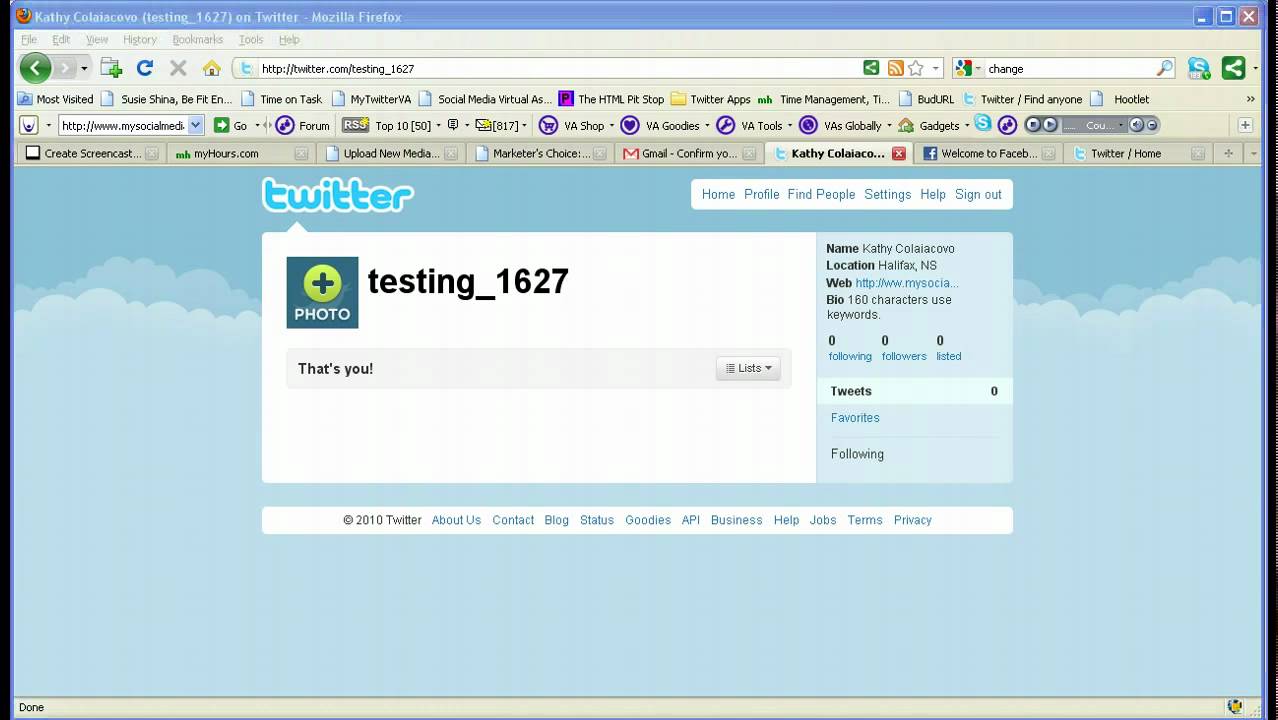The image size is (1278, 720).
Task: Click the Find People link
Action: tap(821, 194)
